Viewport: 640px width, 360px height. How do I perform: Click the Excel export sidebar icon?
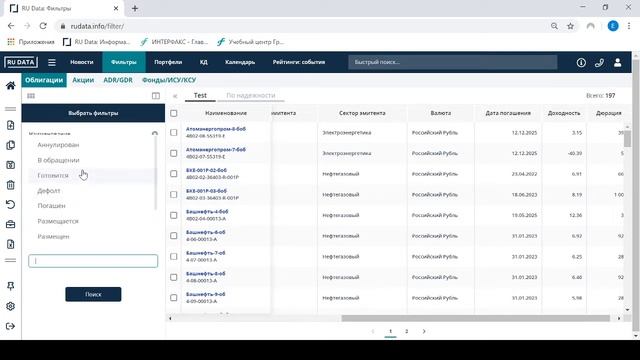pos(11,244)
